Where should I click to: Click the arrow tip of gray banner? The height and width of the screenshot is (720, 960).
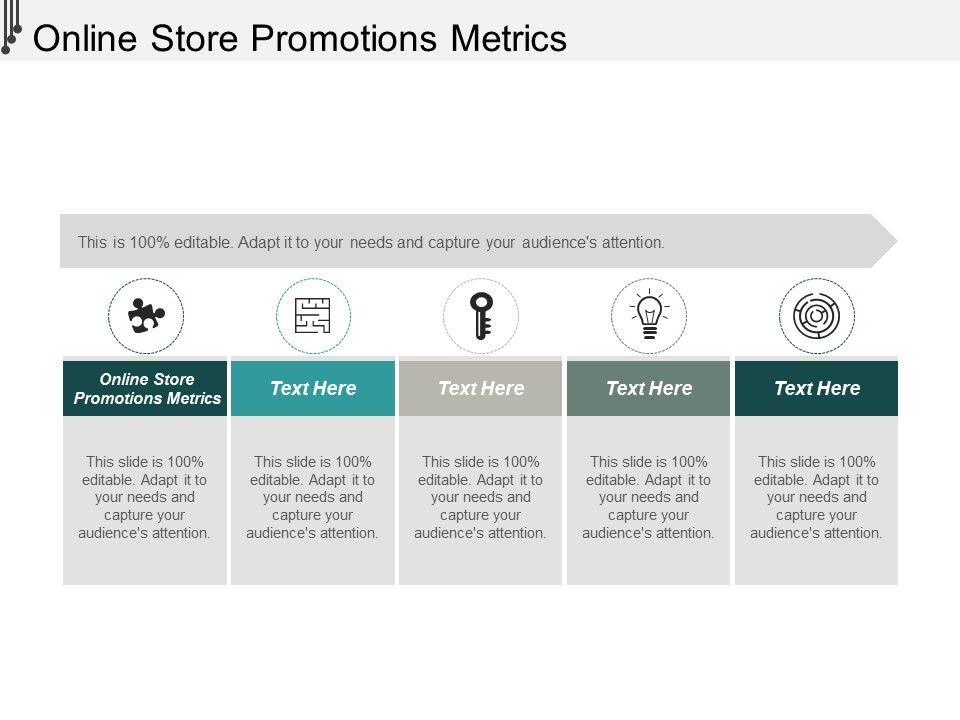[886, 241]
